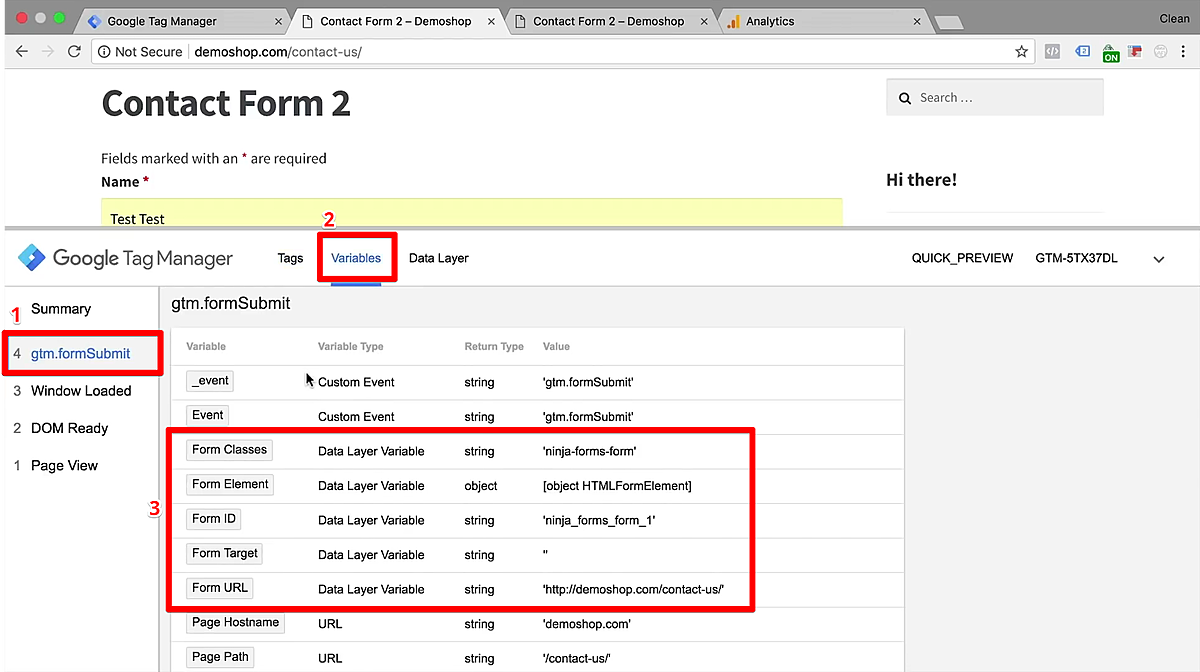Click the Variable Type column header
The height and width of the screenshot is (672, 1200).
tap(351, 346)
